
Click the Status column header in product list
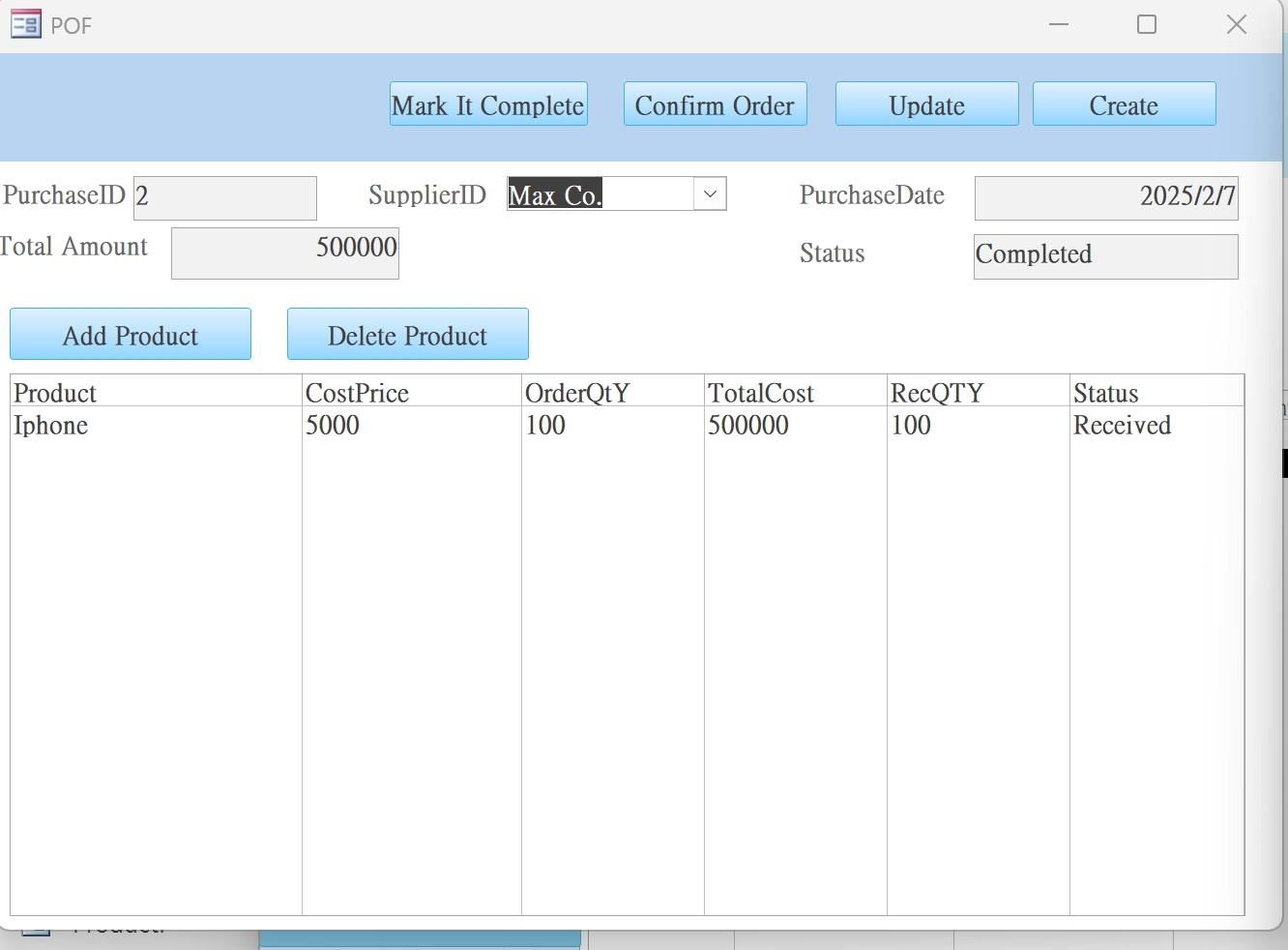click(1156, 392)
